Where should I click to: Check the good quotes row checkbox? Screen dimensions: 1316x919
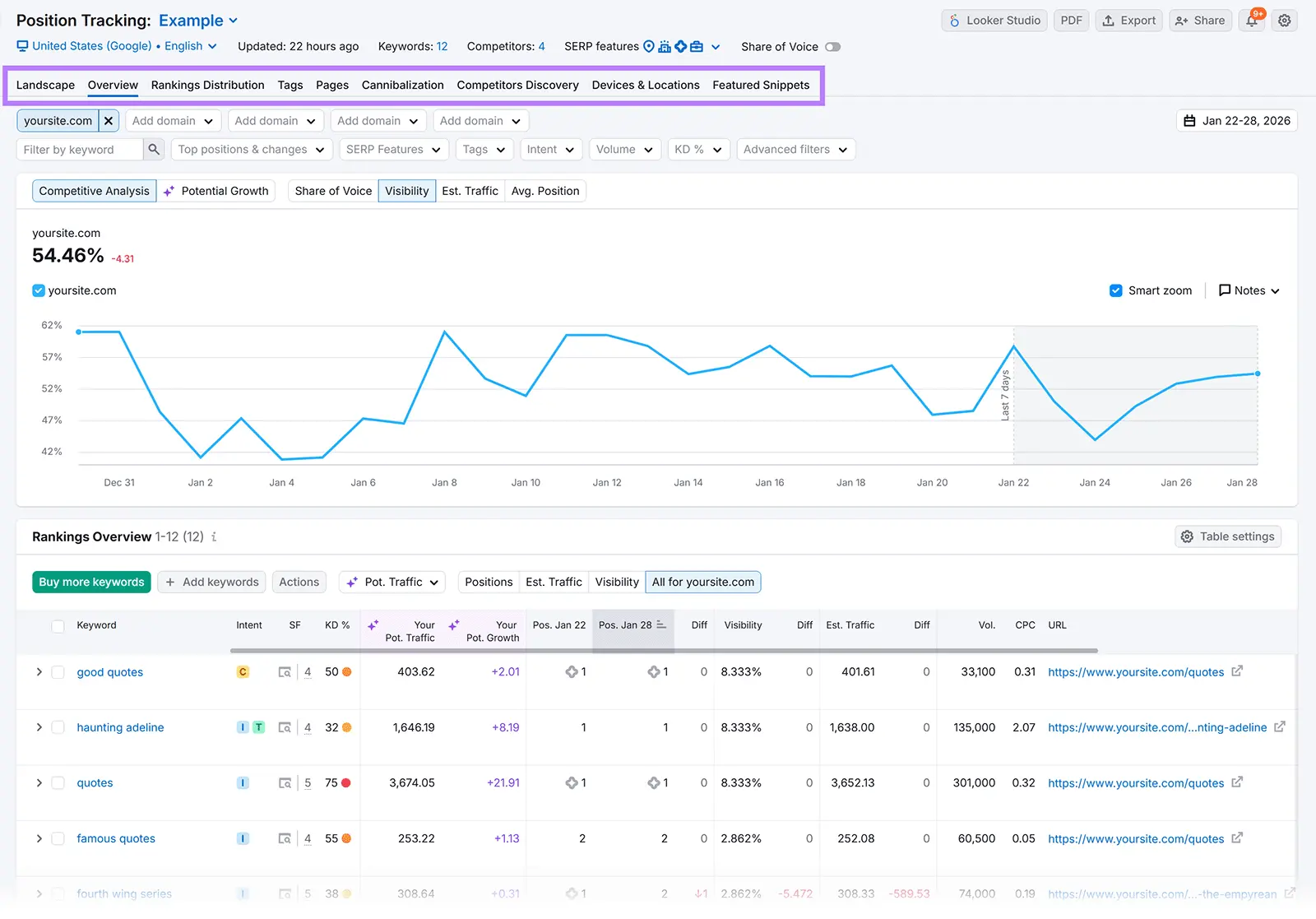point(58,672)
